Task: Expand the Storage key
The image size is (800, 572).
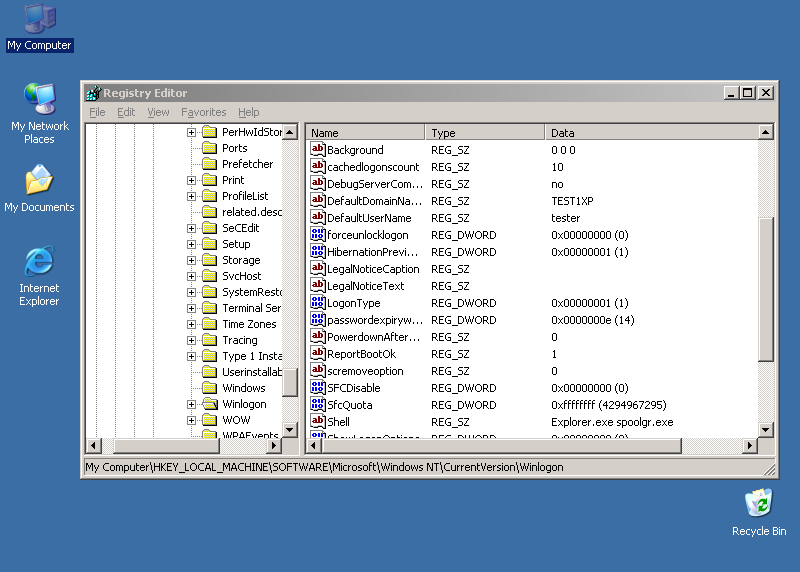Action: click(x=191, y=260)
